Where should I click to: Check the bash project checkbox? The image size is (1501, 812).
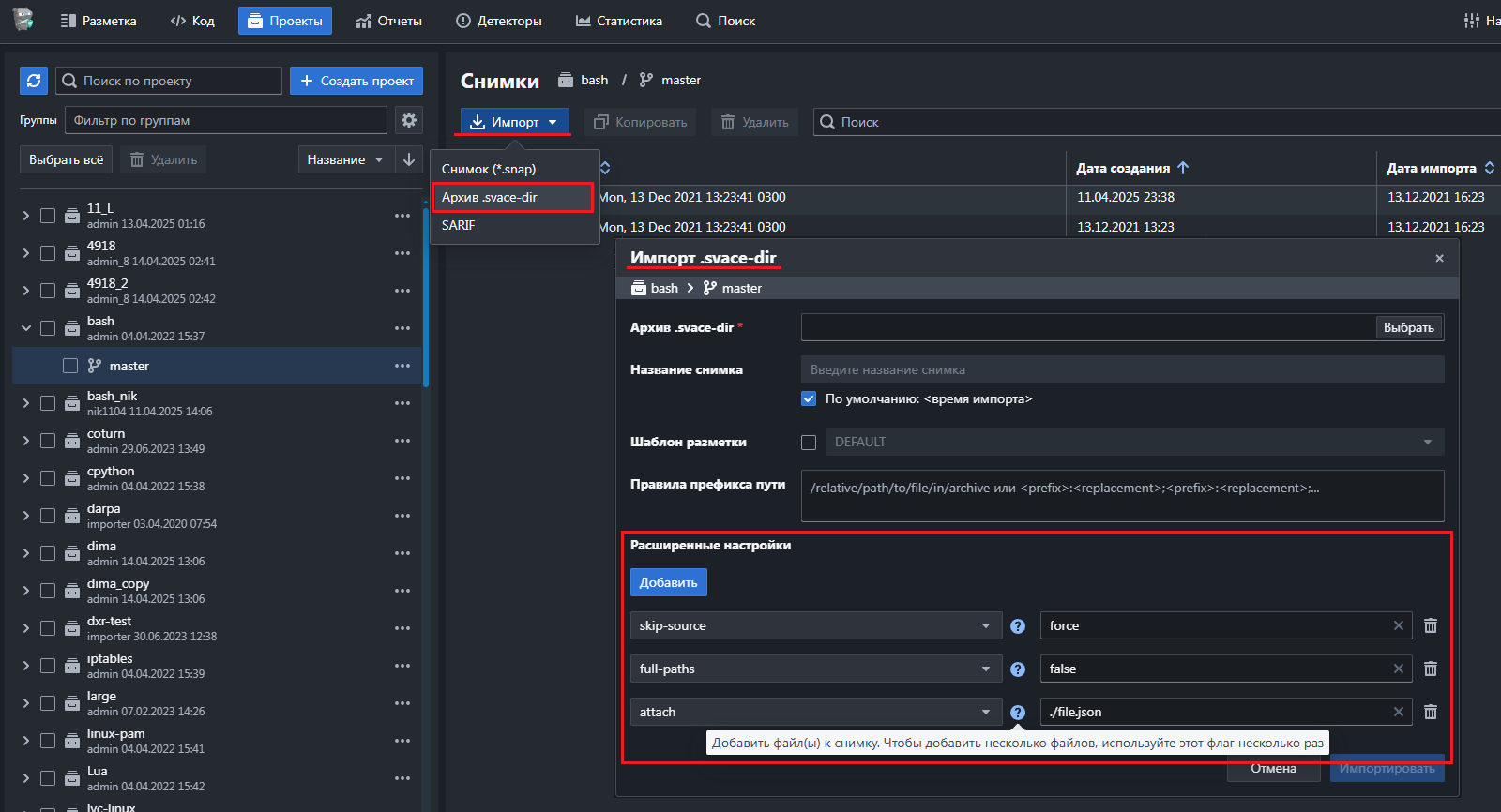(48, 328)
